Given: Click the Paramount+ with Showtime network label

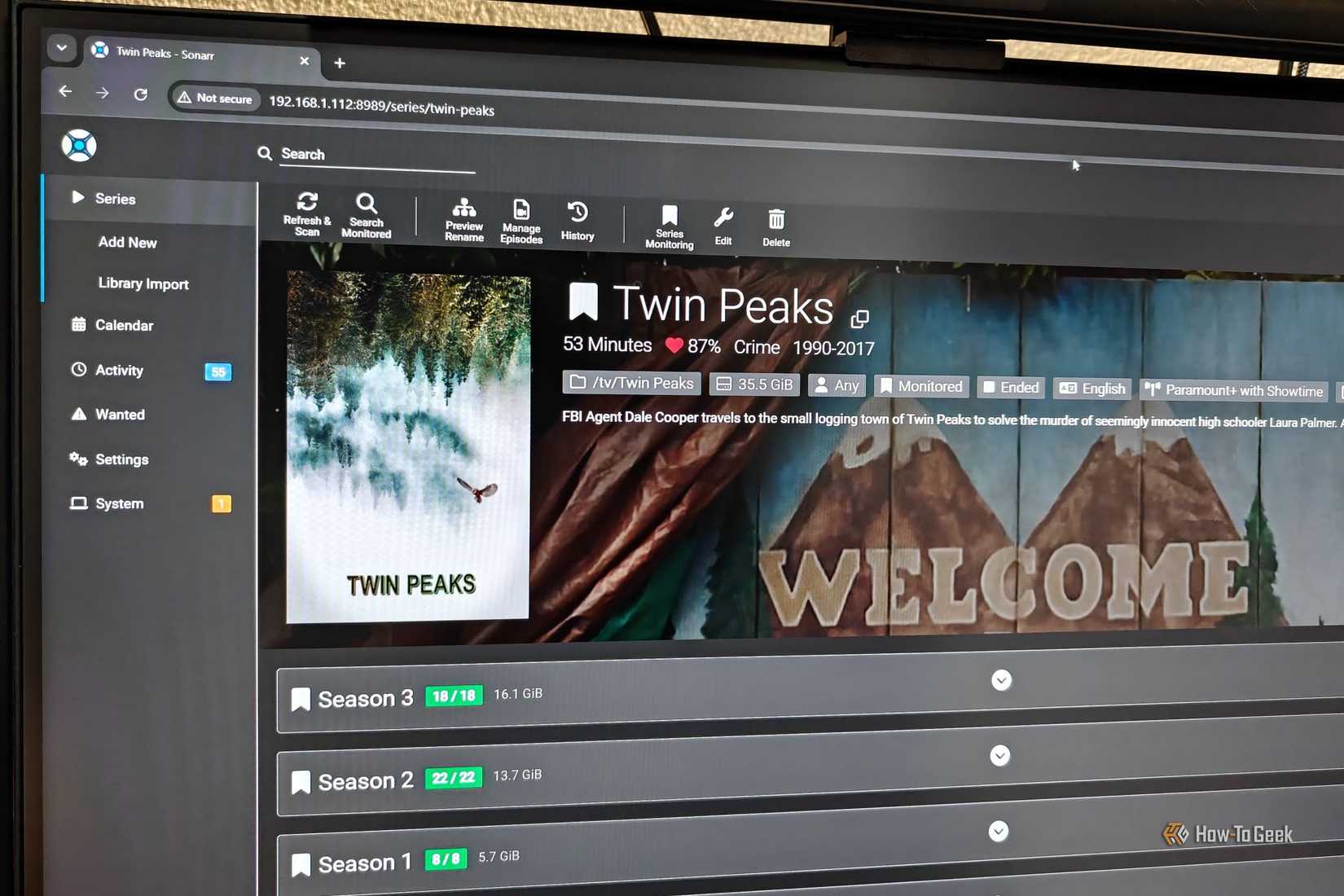Looking at the screenshot, I should pyautogui.click(x=1235, y=391).
